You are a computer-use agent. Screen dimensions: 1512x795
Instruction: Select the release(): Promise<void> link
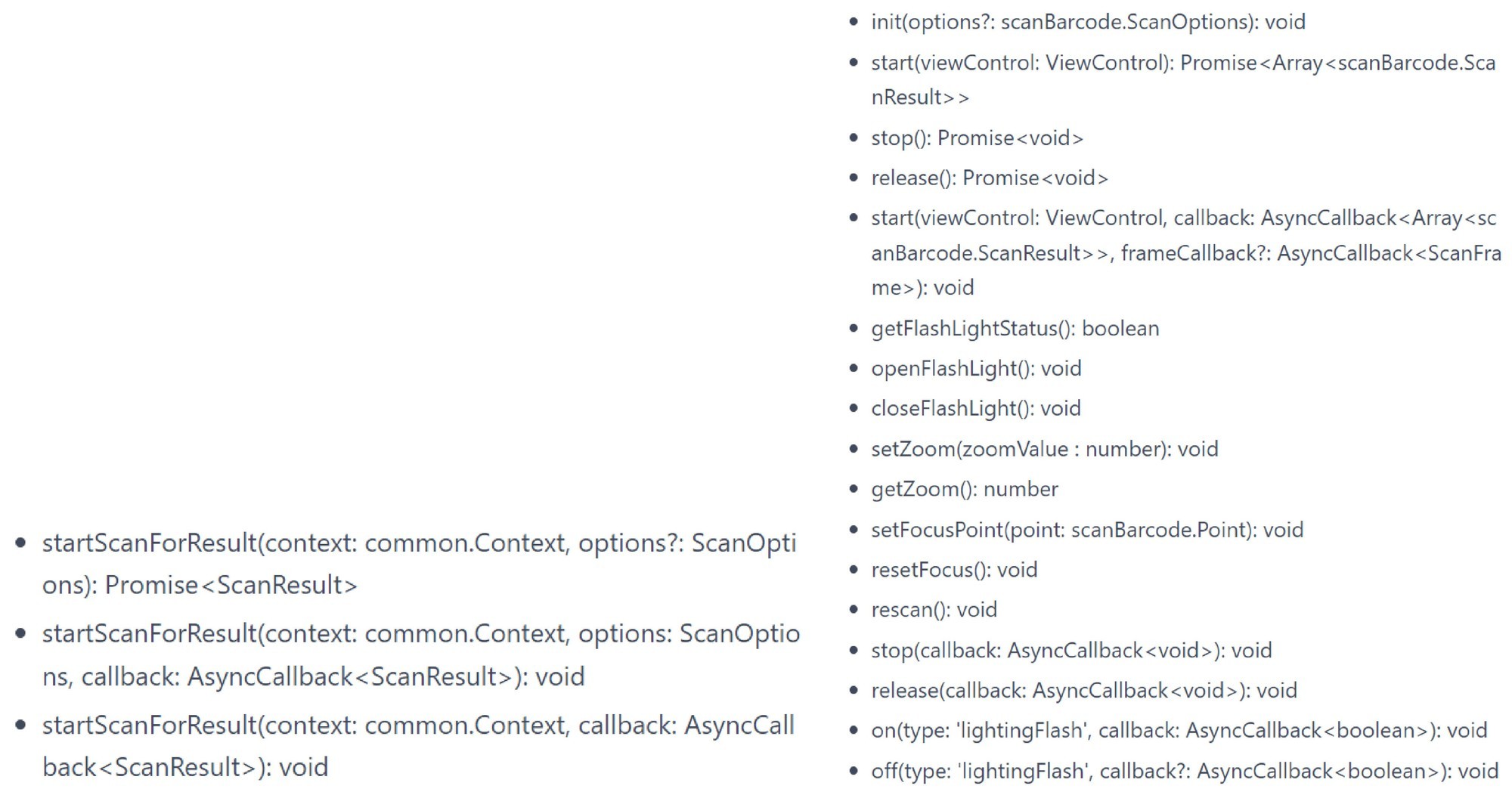coord(989,178)
